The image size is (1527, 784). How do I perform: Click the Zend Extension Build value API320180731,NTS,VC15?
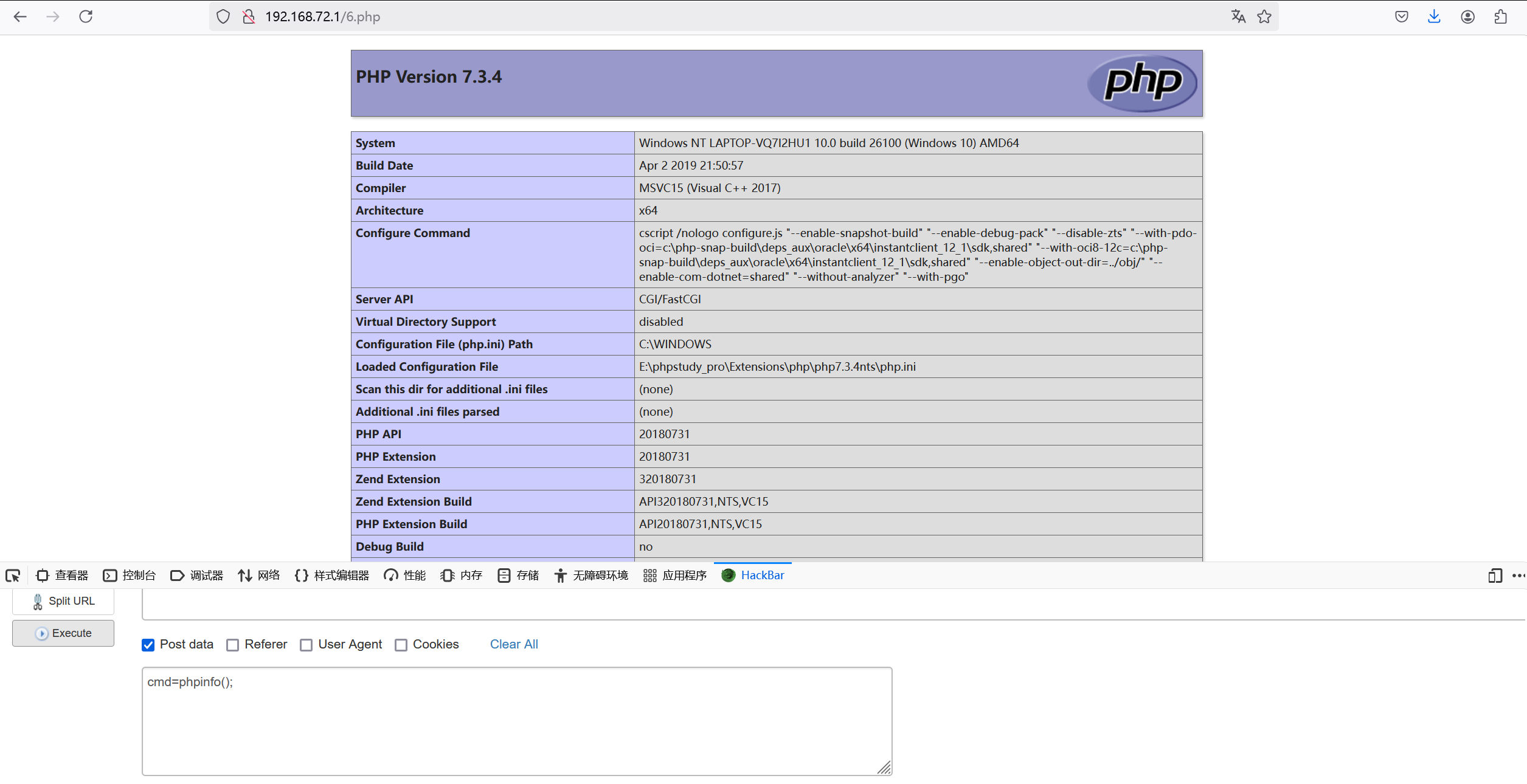704,501
